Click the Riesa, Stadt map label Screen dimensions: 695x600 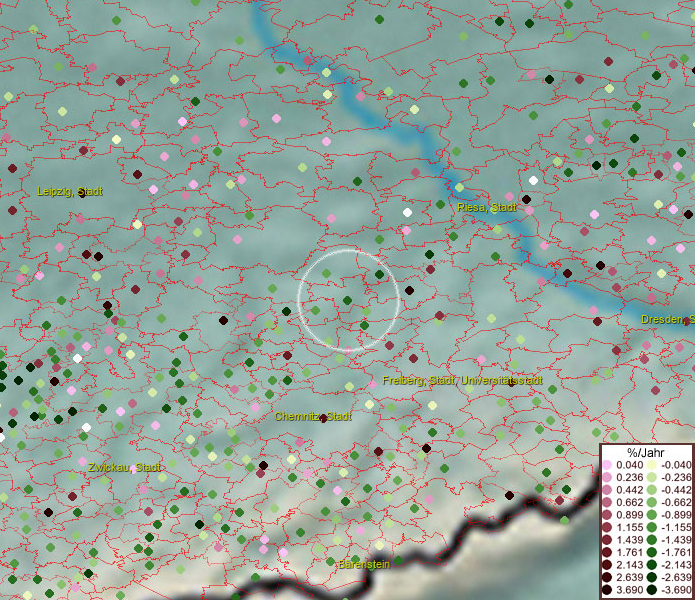coord(487,207)
